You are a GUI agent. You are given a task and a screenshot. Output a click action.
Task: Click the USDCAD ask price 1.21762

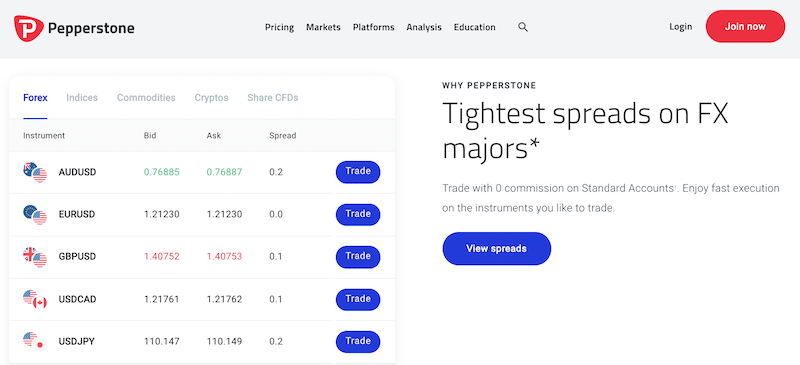point(224,299)
